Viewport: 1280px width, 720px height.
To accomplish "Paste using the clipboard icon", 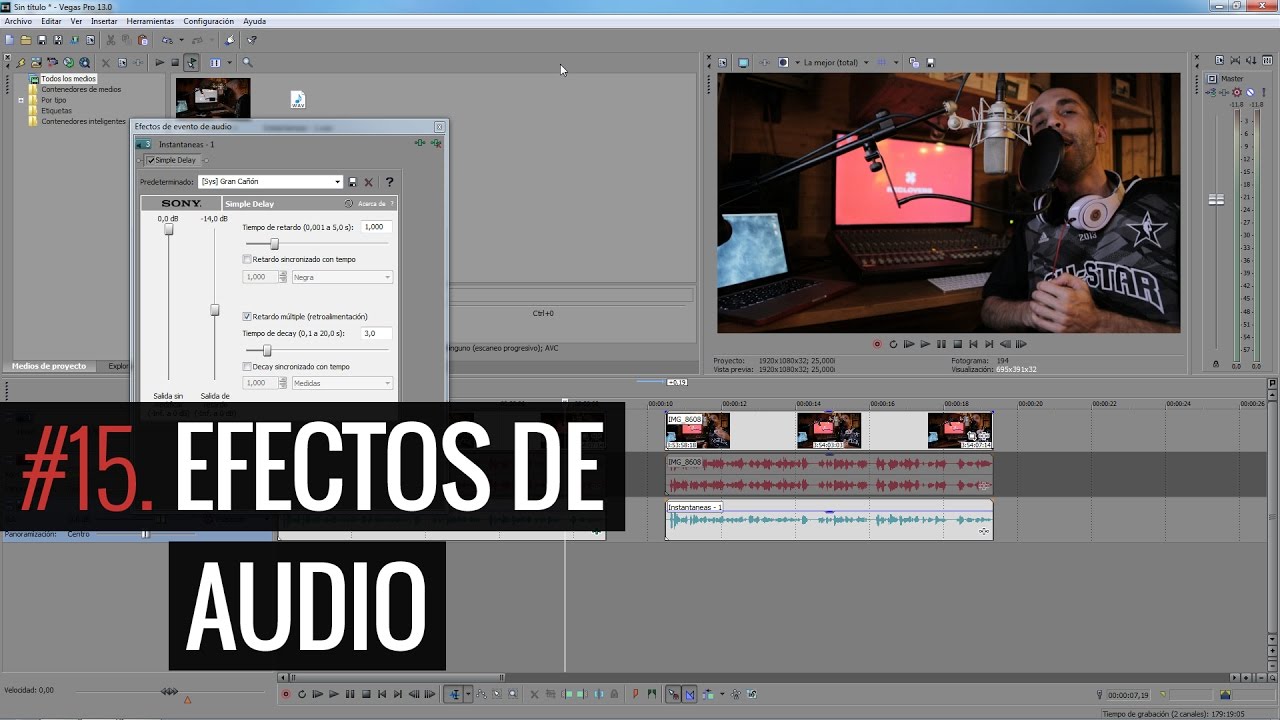I will coord(143,40).
